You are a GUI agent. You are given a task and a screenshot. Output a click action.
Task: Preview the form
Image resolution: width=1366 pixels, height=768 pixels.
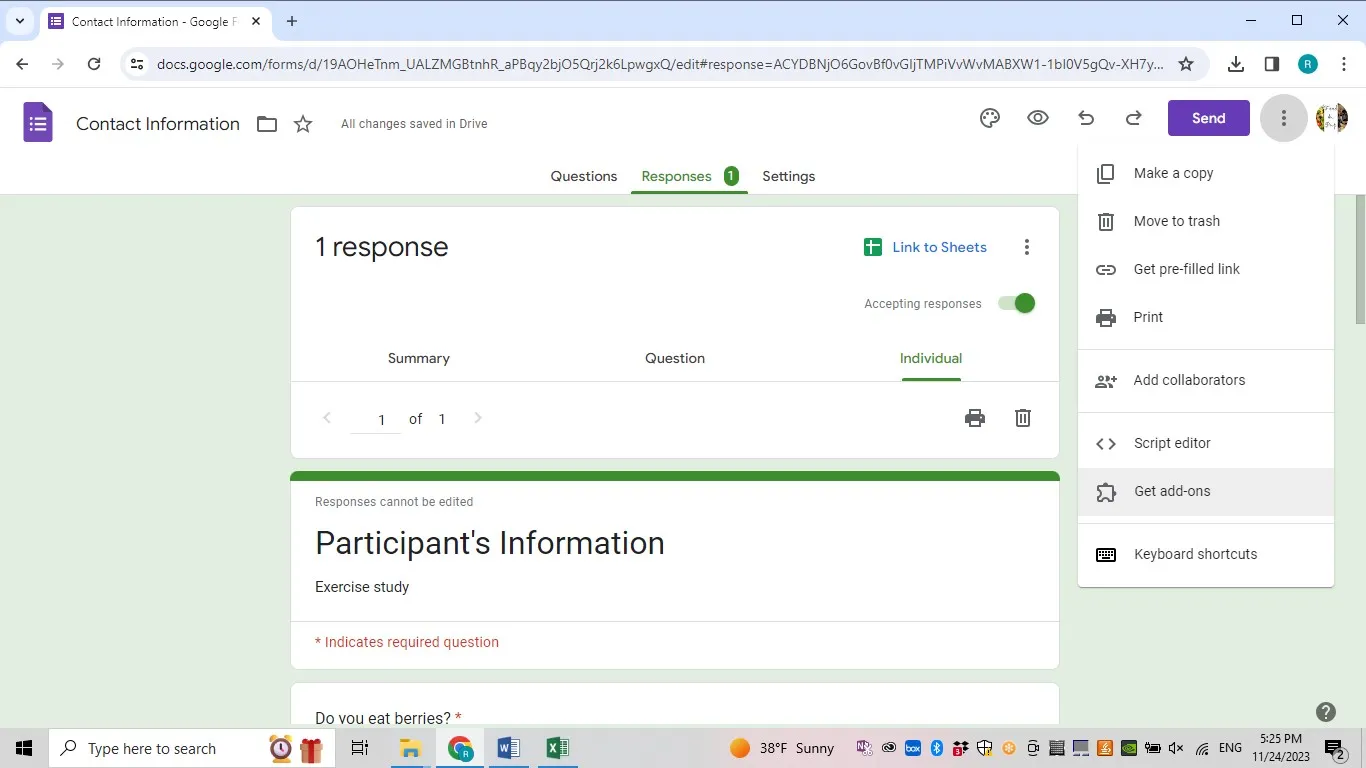pos(1037,117)
